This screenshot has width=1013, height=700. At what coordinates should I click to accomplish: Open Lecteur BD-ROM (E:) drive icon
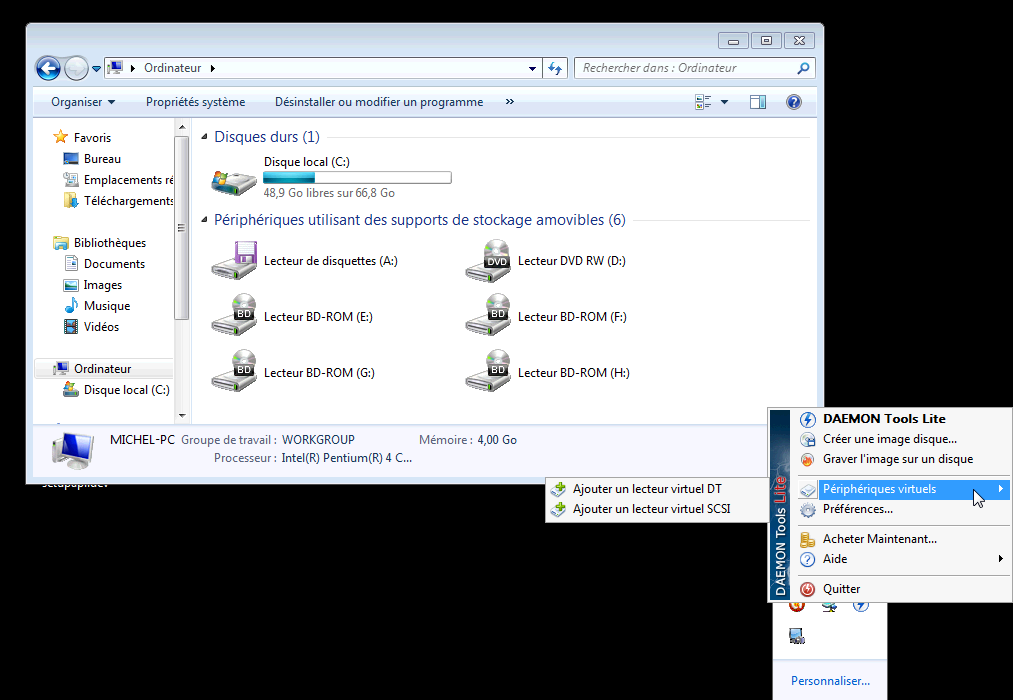[234, 317]
